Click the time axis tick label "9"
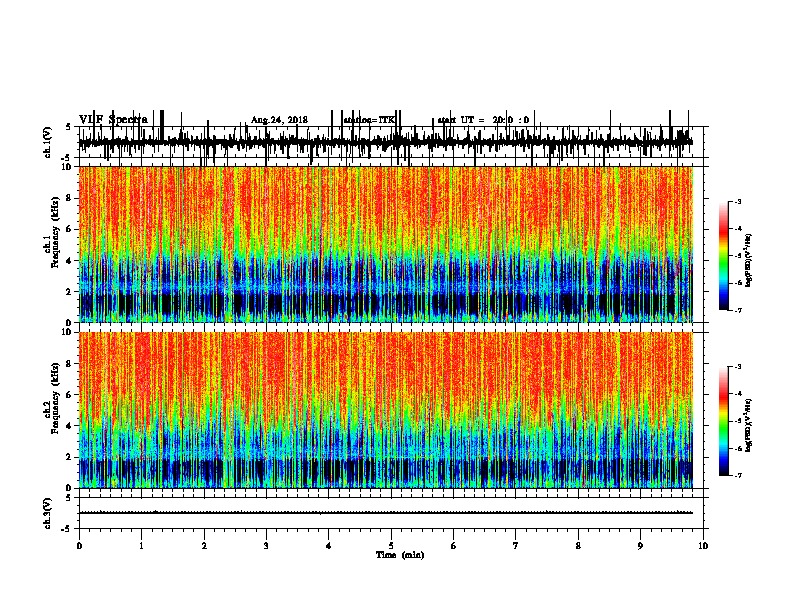 (640, 546)
